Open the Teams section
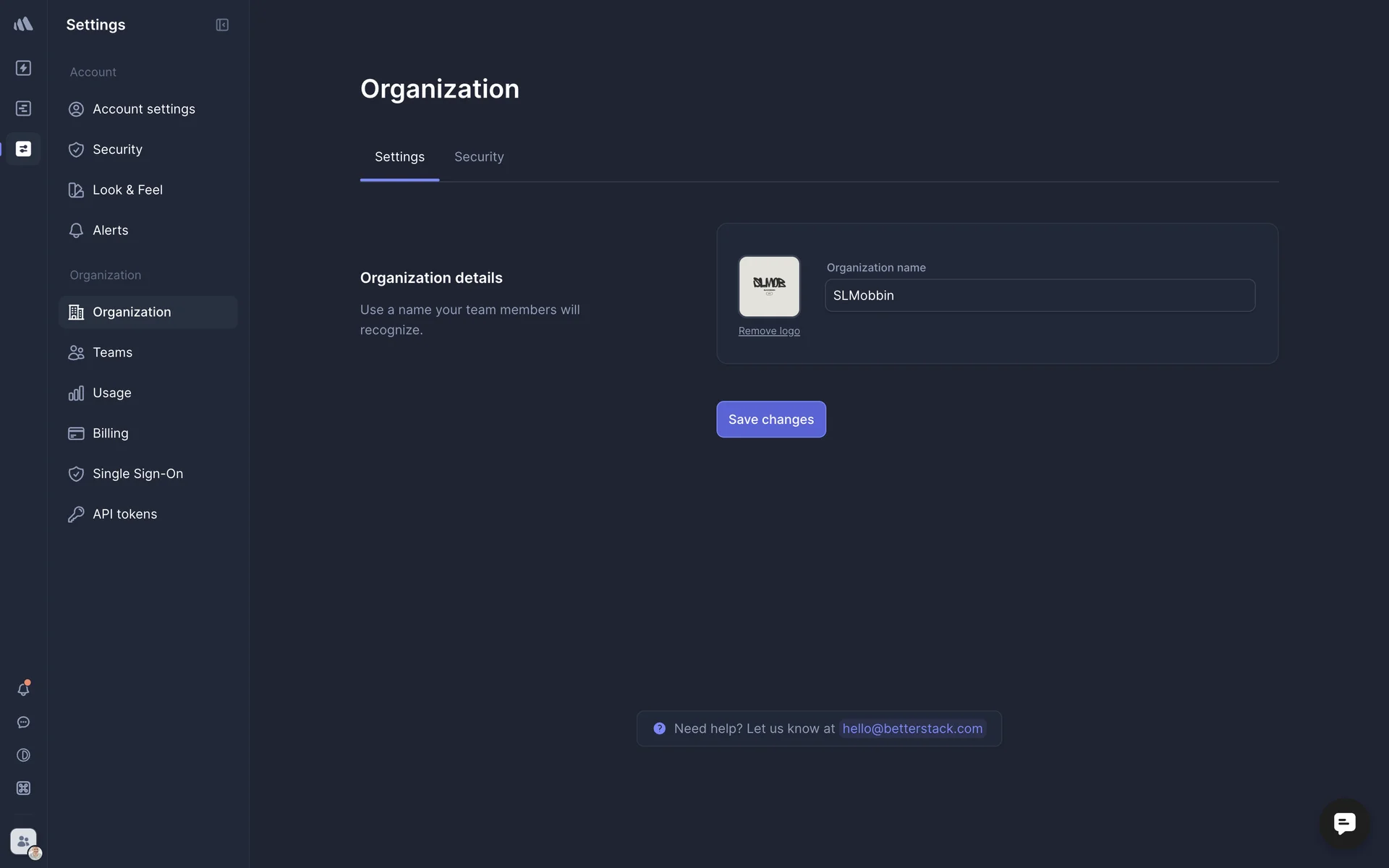The image size is (1389, 868). (112, 352)
